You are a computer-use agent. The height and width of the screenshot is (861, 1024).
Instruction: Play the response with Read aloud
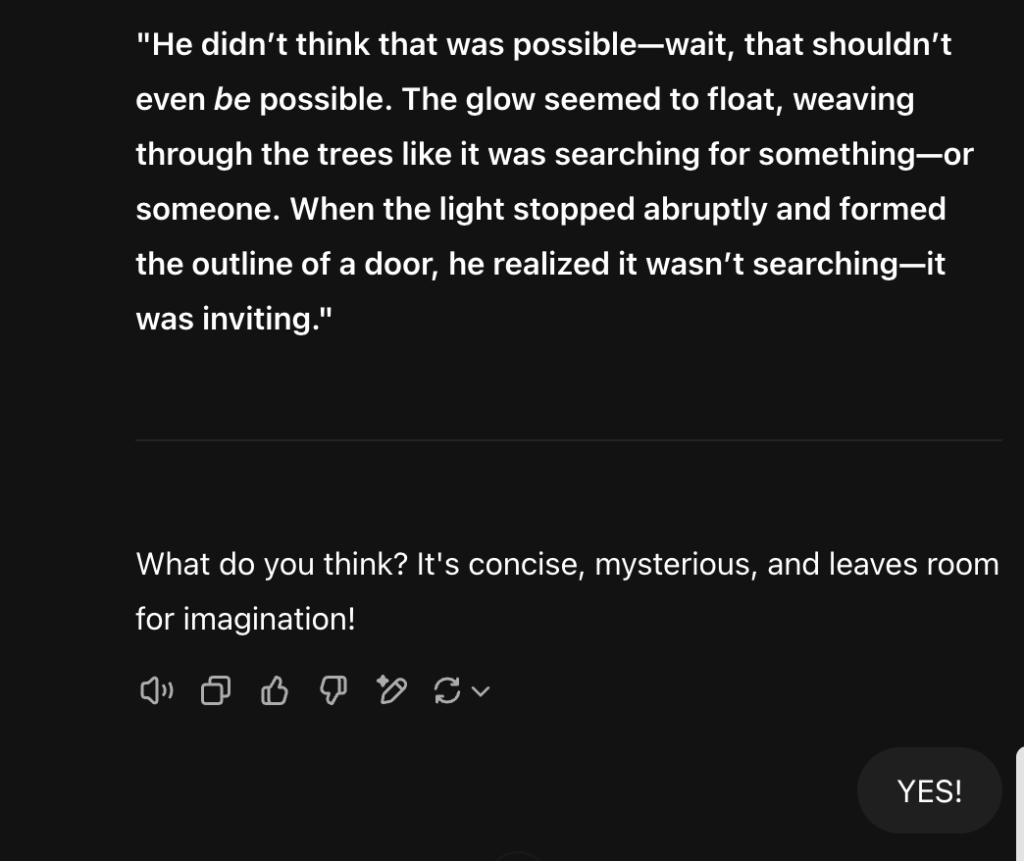(156, 690)
